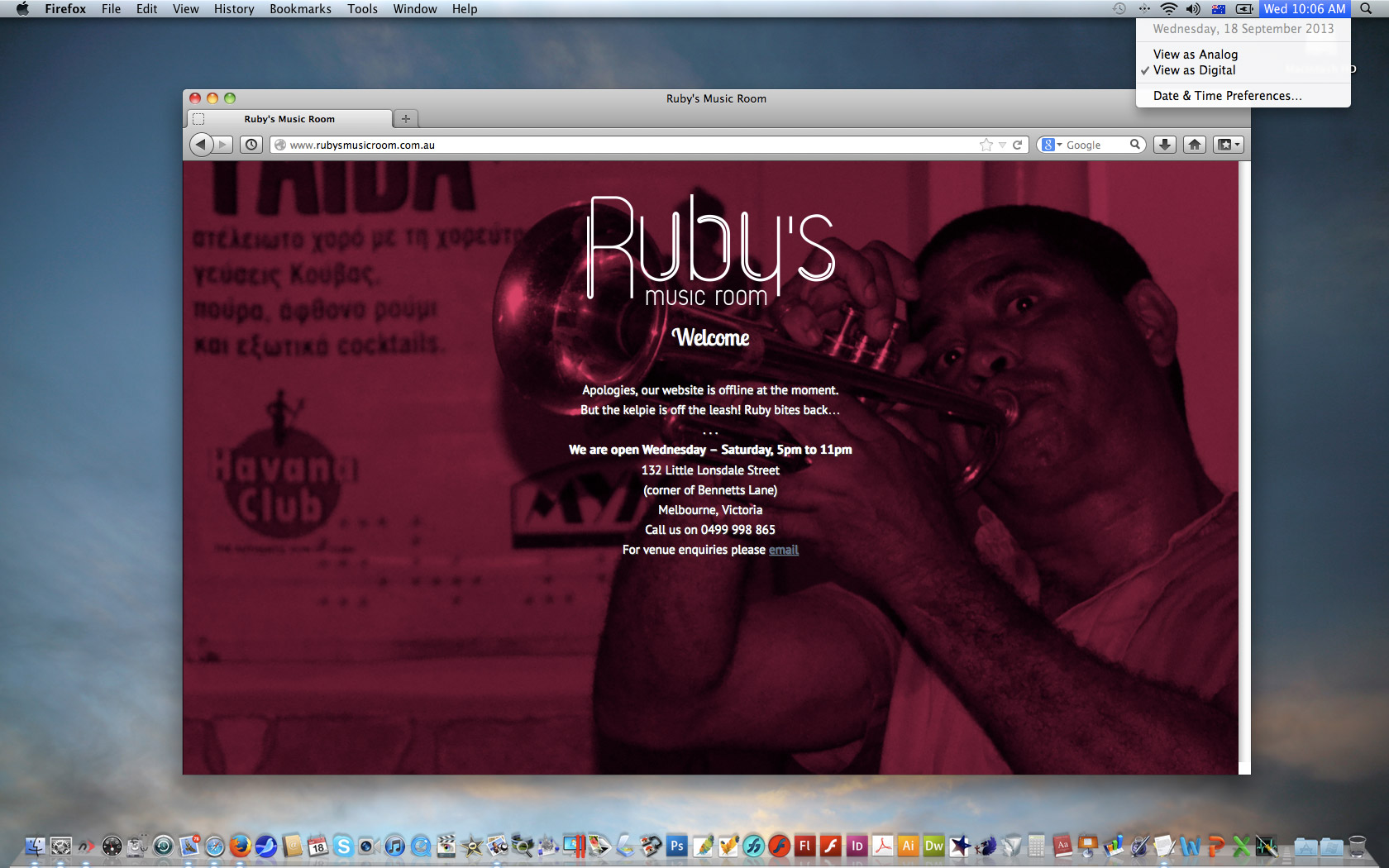Open Safari compass icon in the Dock
This screenshot has height=868, width=1389.
point(215,846)
